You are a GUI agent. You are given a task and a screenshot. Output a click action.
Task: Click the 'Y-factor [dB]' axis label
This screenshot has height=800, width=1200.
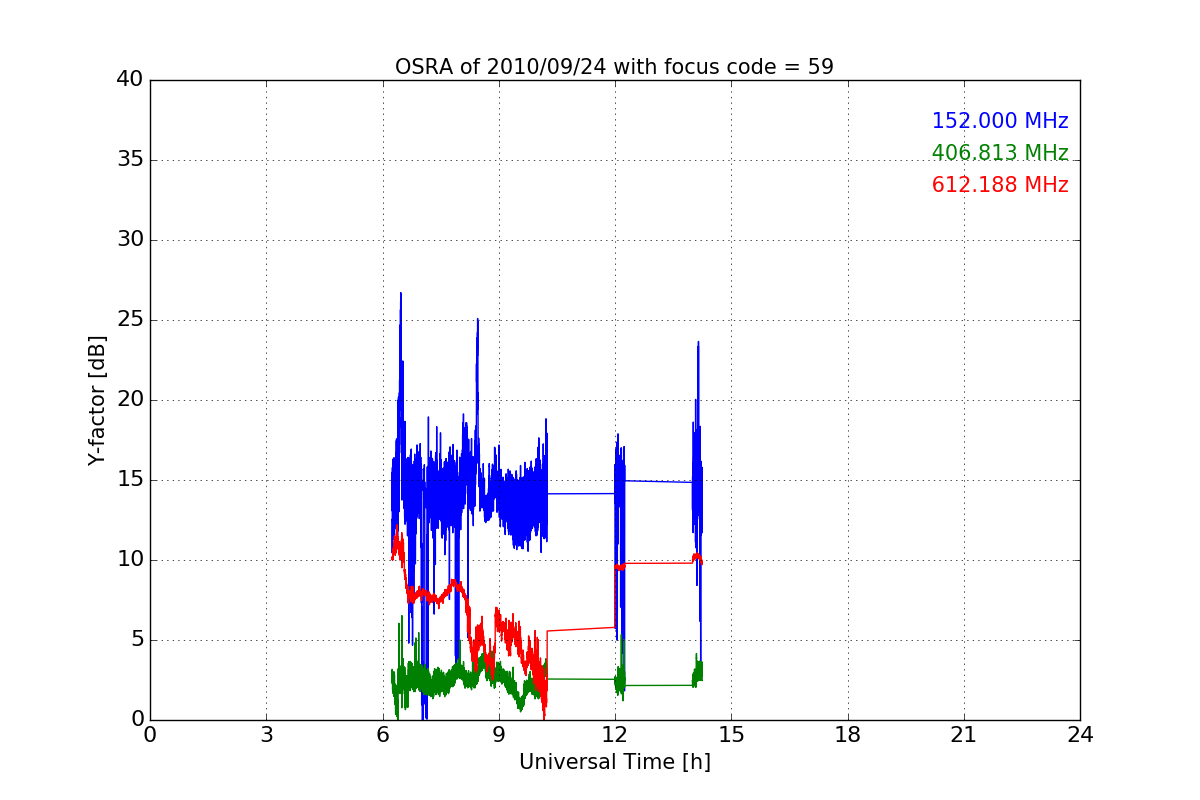coord(97,400)
